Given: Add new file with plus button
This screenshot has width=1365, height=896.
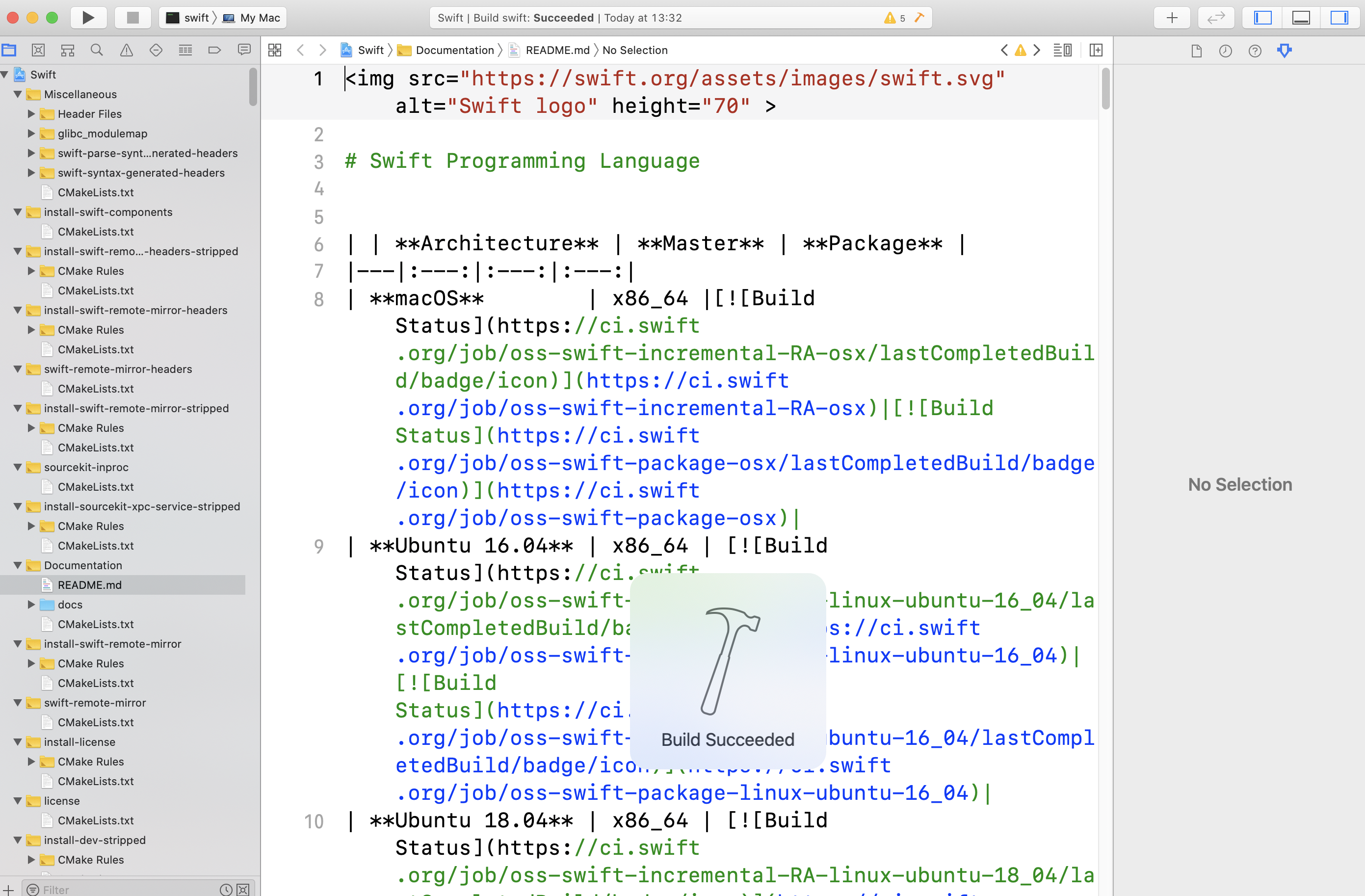Looking at the screenshot, I should pos(9,890).
